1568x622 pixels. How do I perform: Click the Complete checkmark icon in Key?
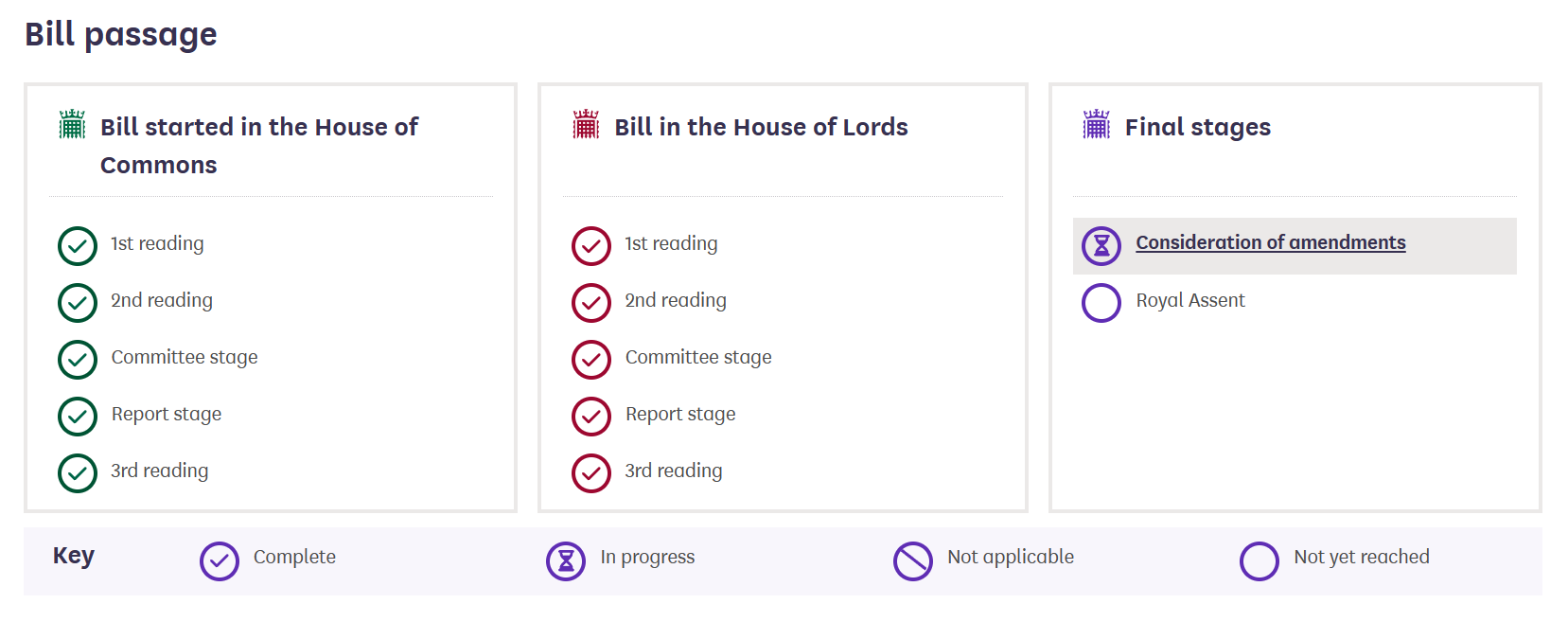(220, 561)
